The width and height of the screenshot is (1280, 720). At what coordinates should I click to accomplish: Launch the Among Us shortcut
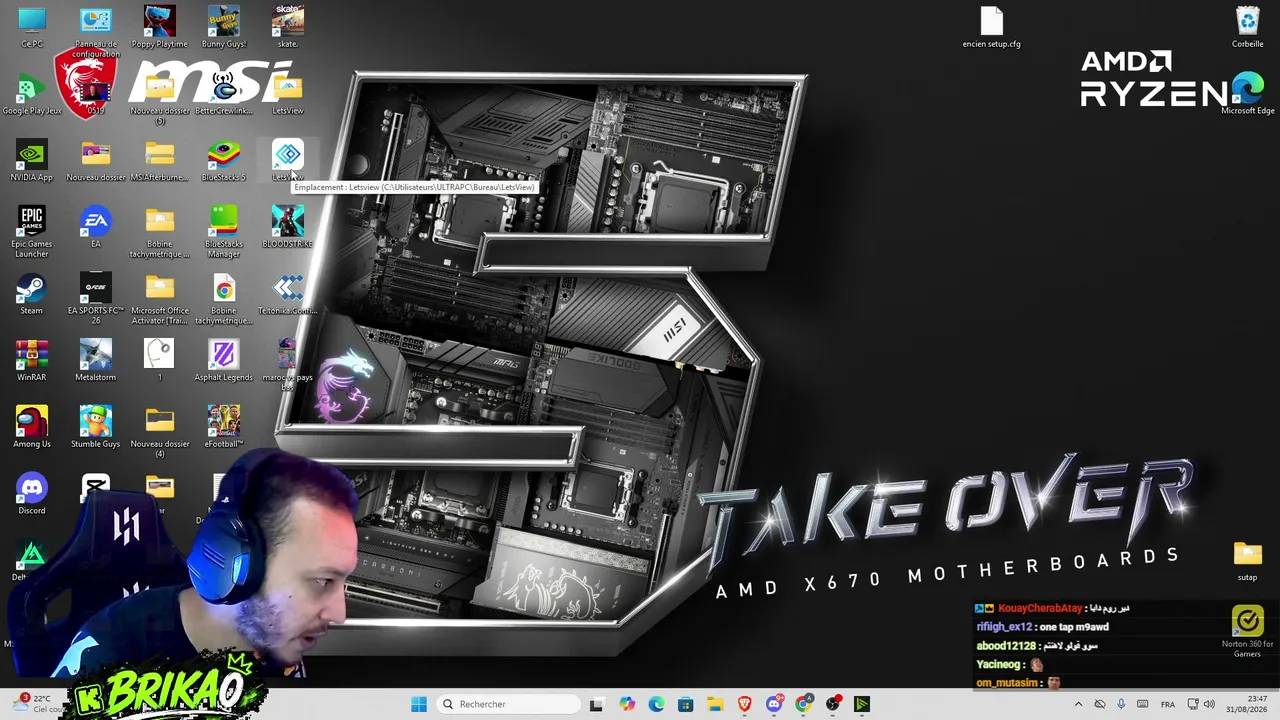pos(32,427)
